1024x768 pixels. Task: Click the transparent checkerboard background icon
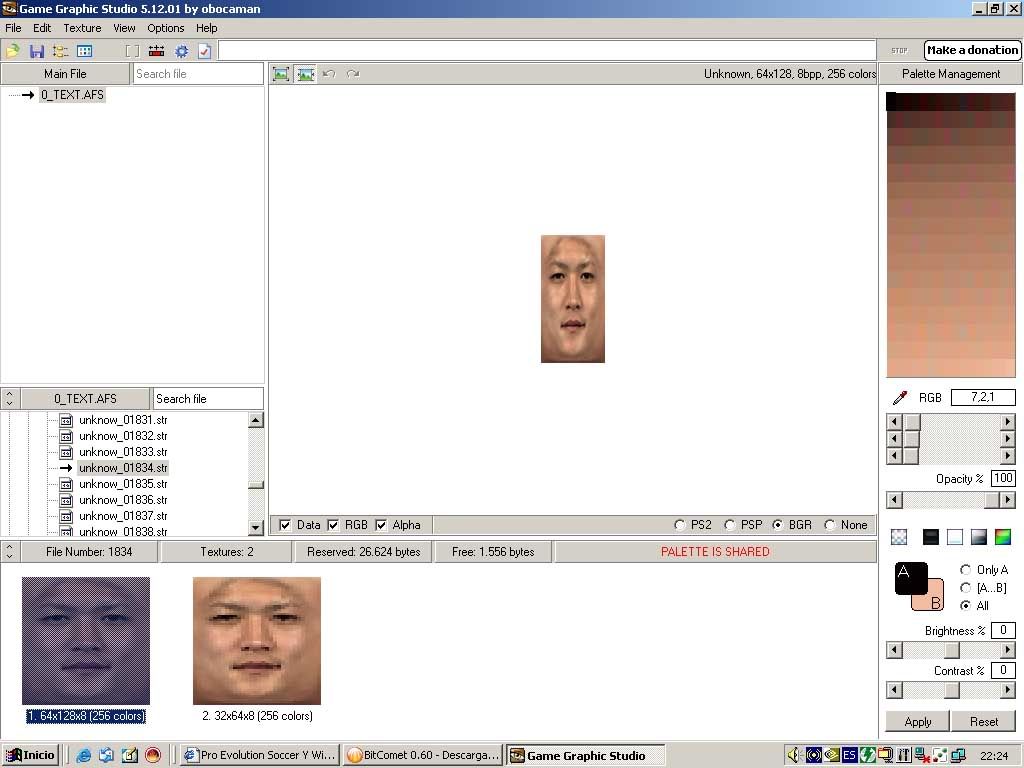[x=899, y=537]
